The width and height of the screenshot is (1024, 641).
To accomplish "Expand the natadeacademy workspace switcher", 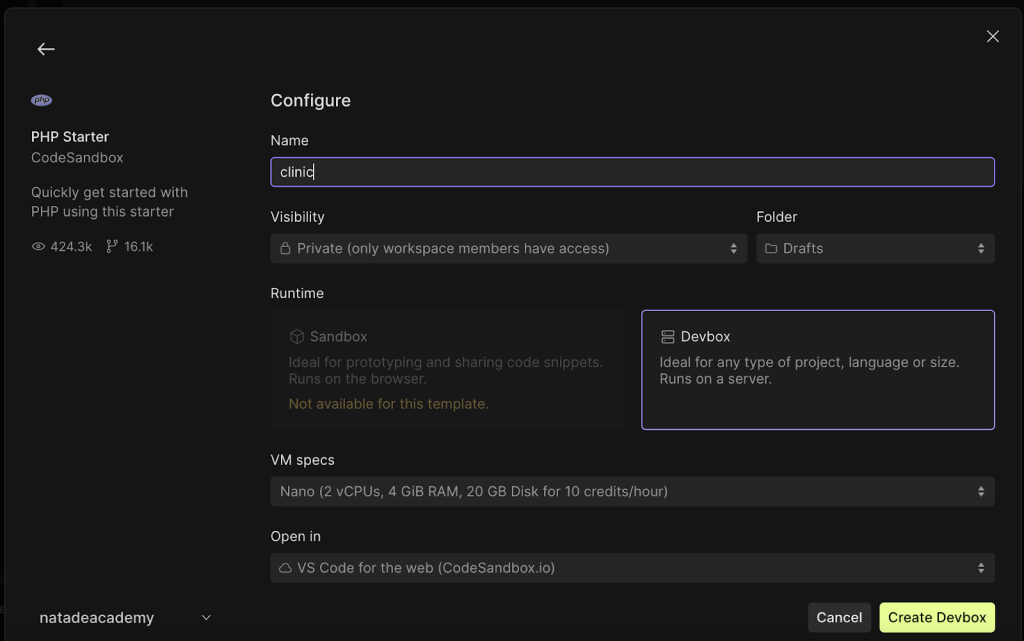I will tap(125, 618).
